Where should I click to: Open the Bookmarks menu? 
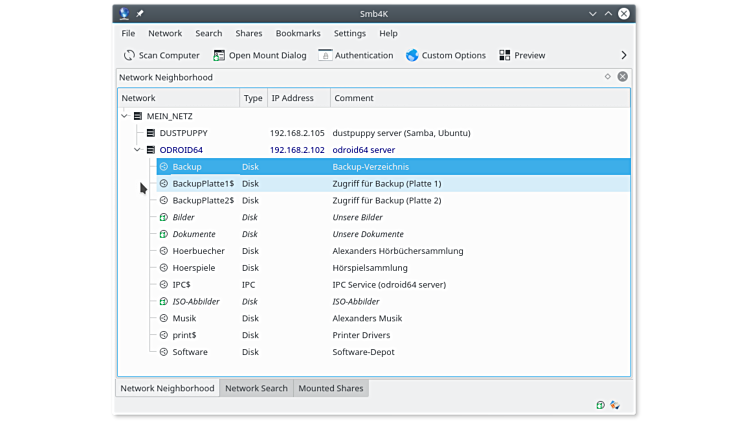(x=298, y=33)
